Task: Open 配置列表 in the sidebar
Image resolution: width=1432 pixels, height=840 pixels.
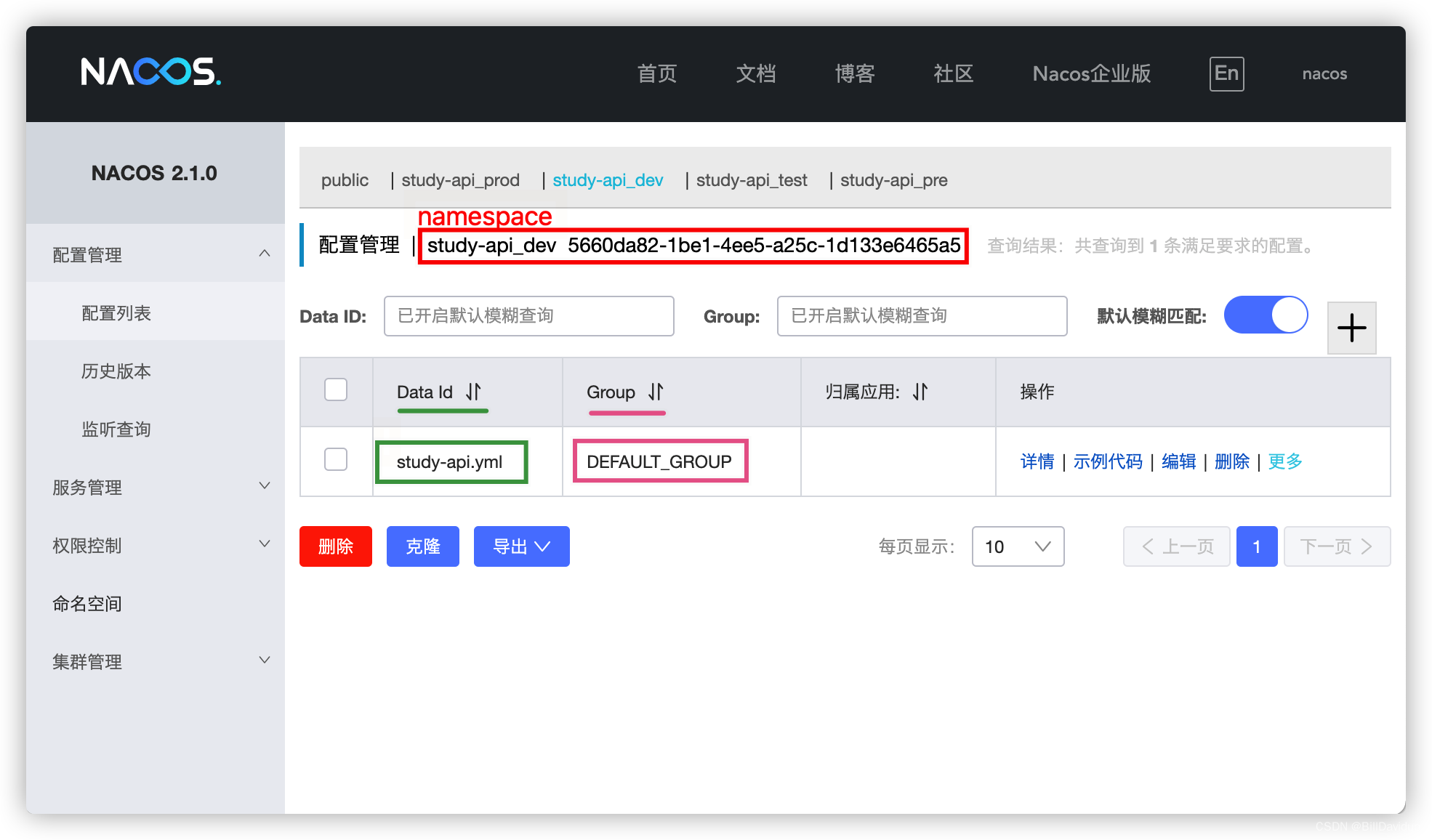Action: click(x=156, y=312)
